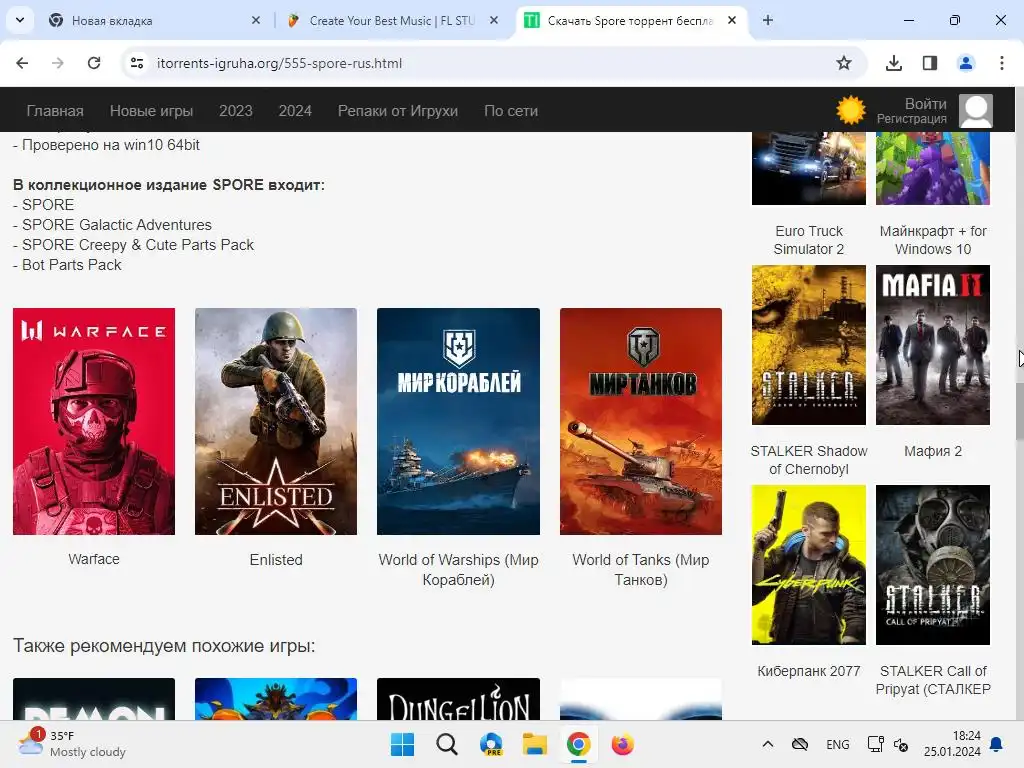
Task: Open Windows taskbar search
Action: tap(447, 744)
